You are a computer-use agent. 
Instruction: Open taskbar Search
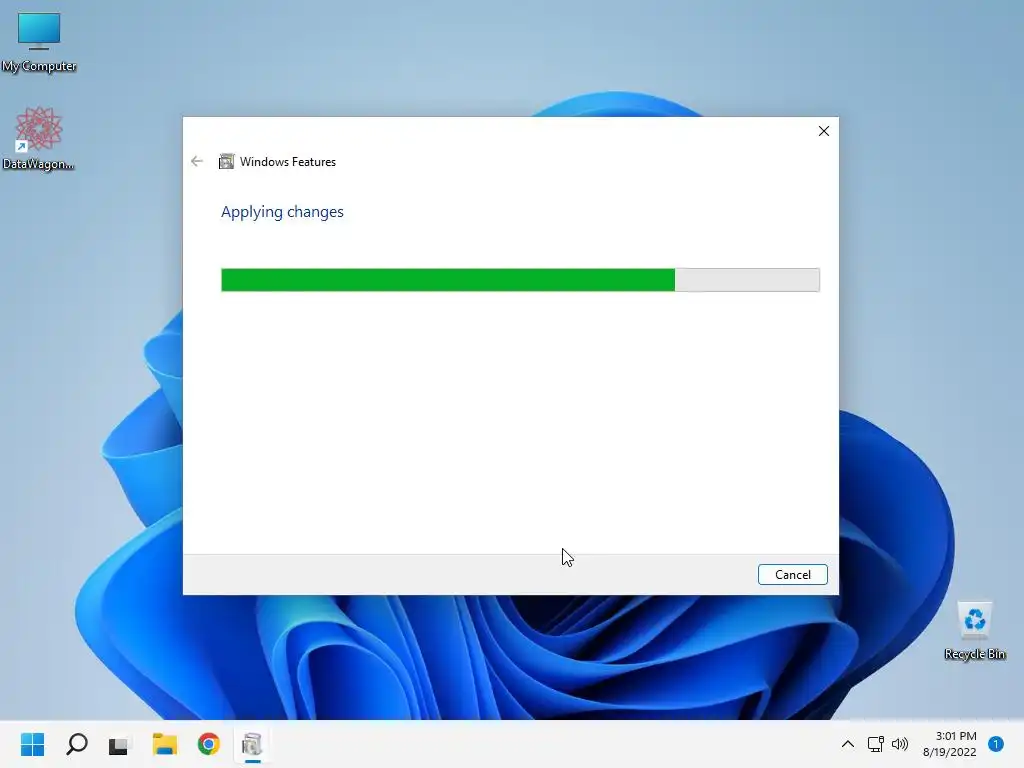[x=76, y=744]
